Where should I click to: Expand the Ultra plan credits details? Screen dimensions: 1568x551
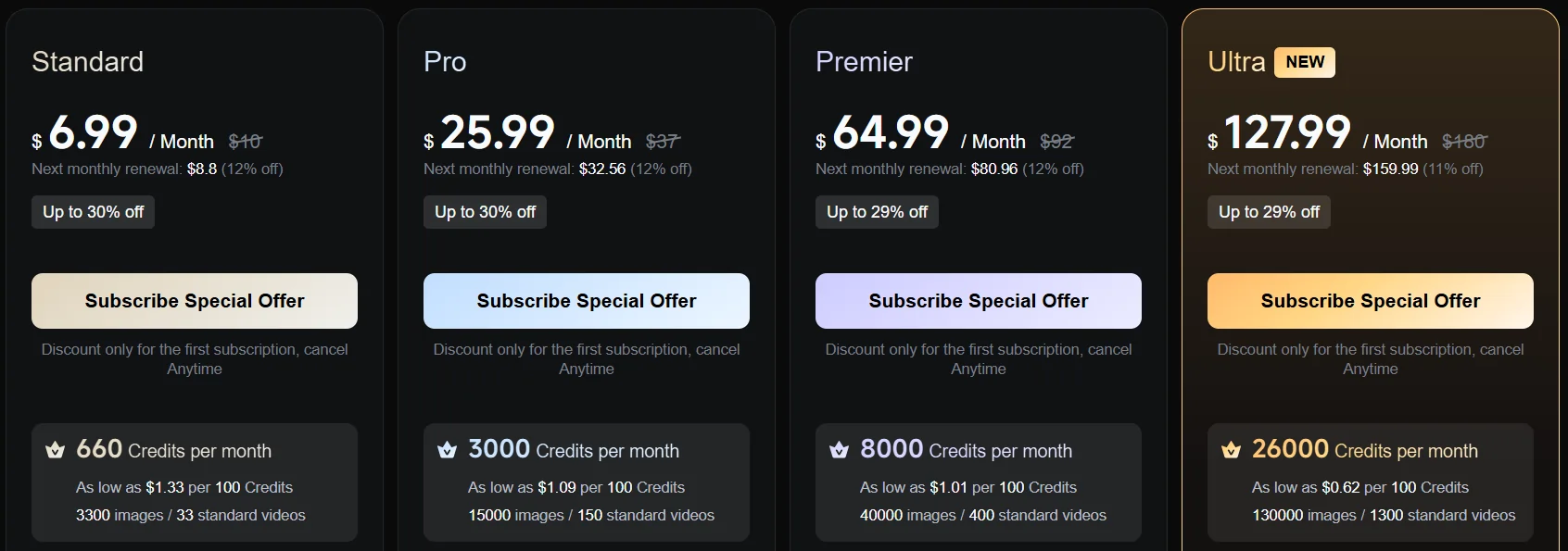(x=1370, y=482)
